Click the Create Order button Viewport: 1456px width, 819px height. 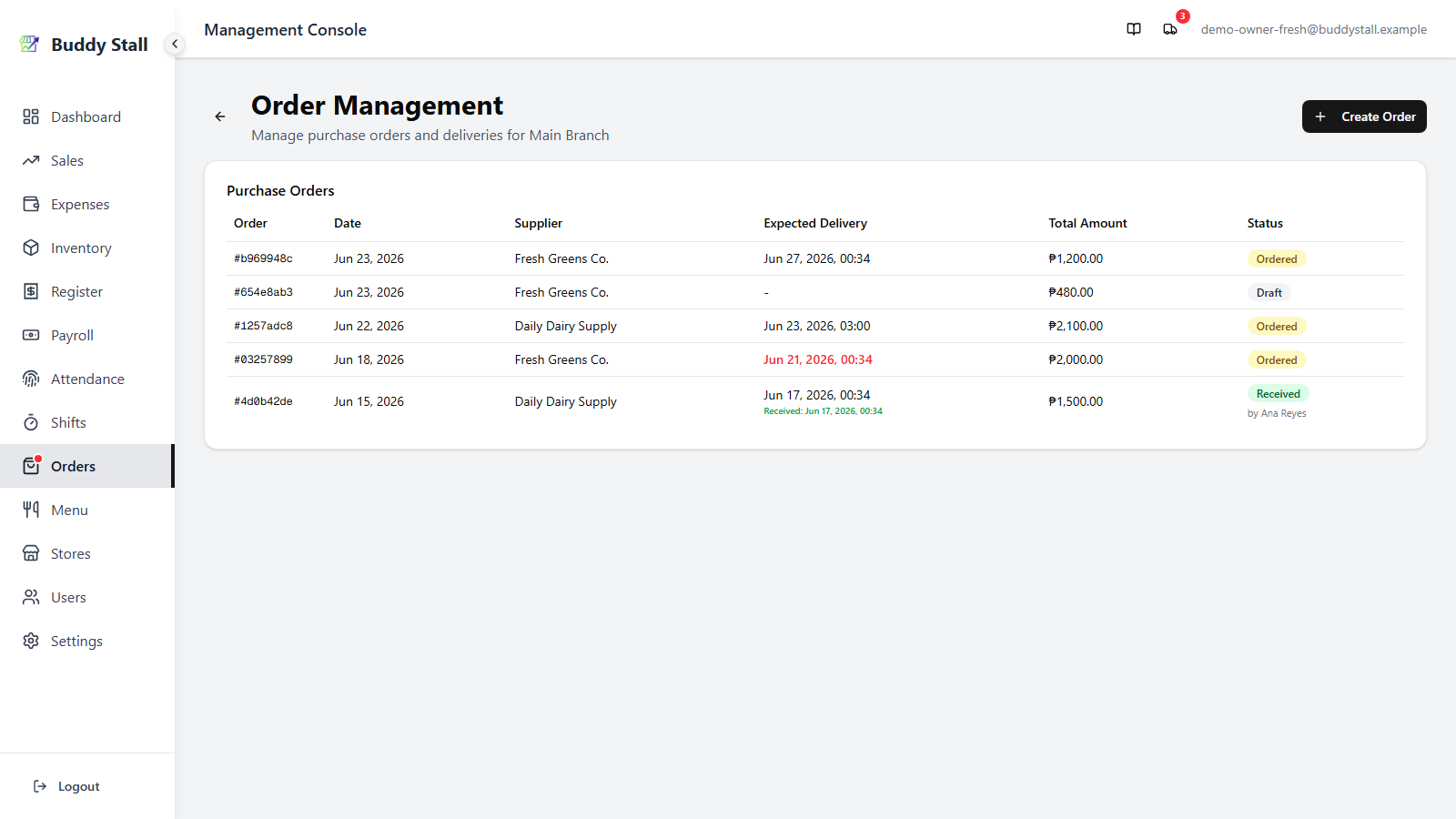pyautogui.click(x=1364, y=116)
